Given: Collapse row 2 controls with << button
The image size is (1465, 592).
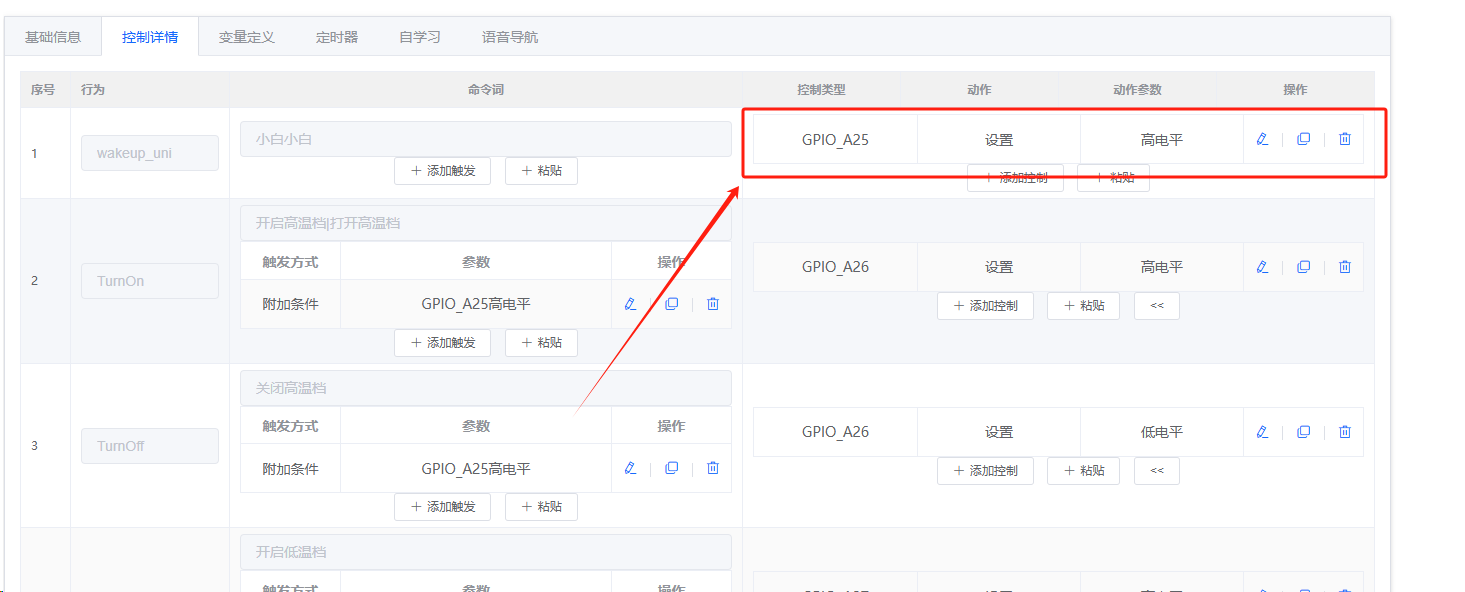Looking at the screenshot, I should click(x=1157, y=306).
